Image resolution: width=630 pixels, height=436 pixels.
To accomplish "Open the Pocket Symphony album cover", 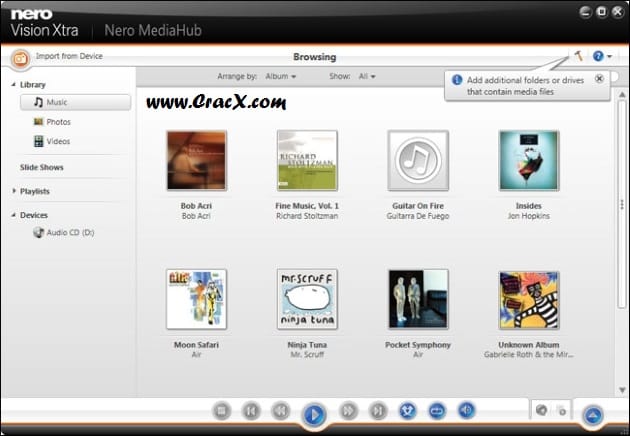I will pyautogui.click(x=418, y=299).
